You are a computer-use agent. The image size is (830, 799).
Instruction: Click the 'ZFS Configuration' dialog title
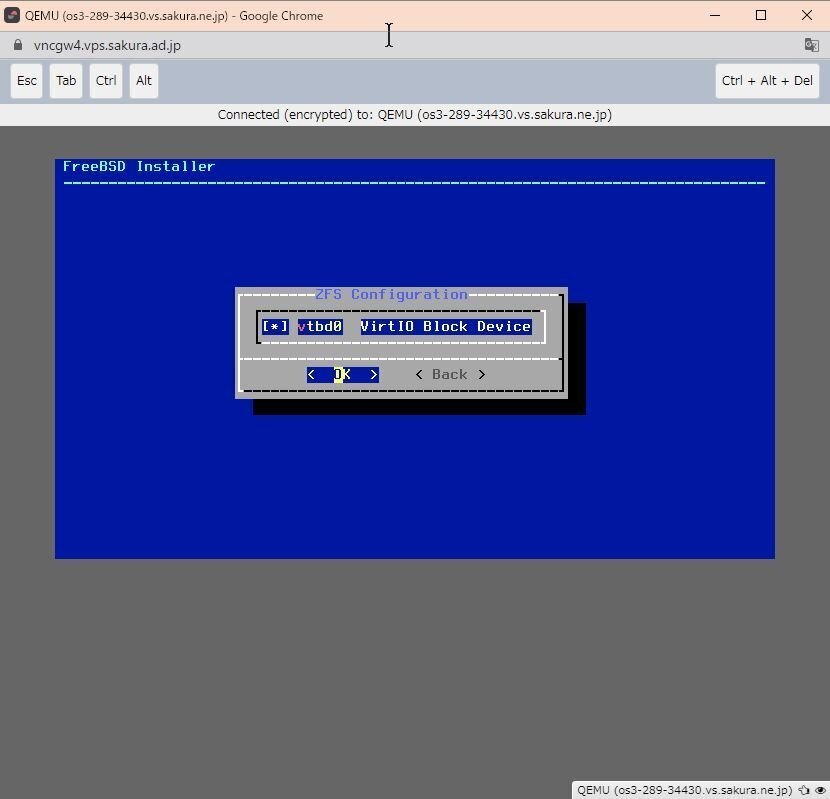[391, 294]
